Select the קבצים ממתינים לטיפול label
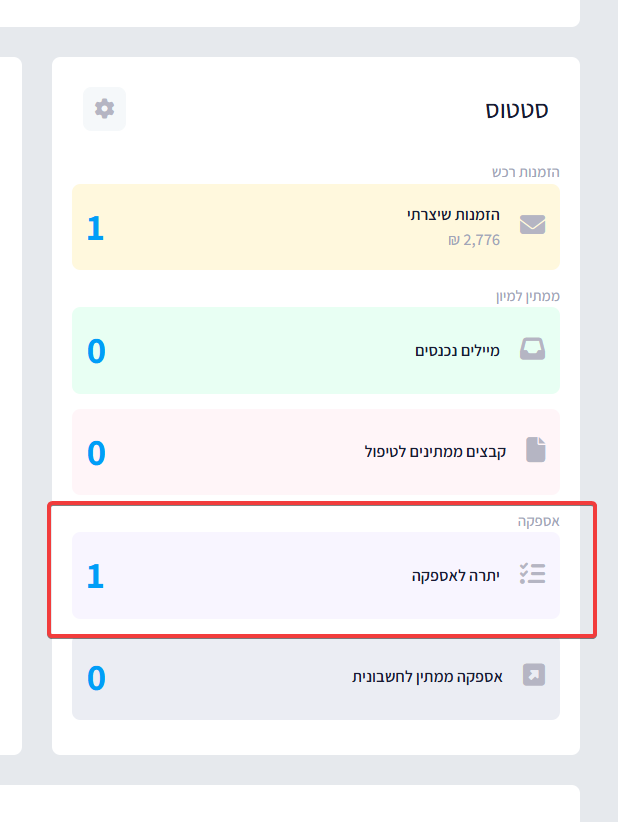The width and height of the screenshot is (618, 822). click(x=435, y=452)
